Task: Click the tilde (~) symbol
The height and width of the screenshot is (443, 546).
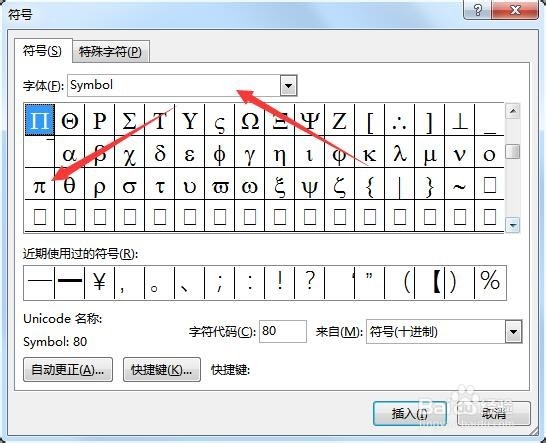Action: pyautogui.click(x=460, y=184)
